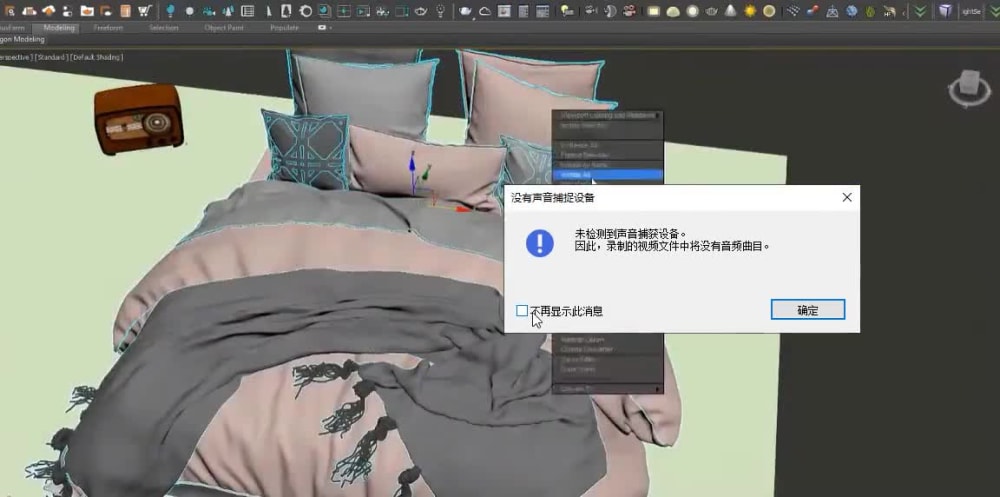Select the sun light icon
The height and width of the screenshot is (497, 1000).
click(750, 11)
